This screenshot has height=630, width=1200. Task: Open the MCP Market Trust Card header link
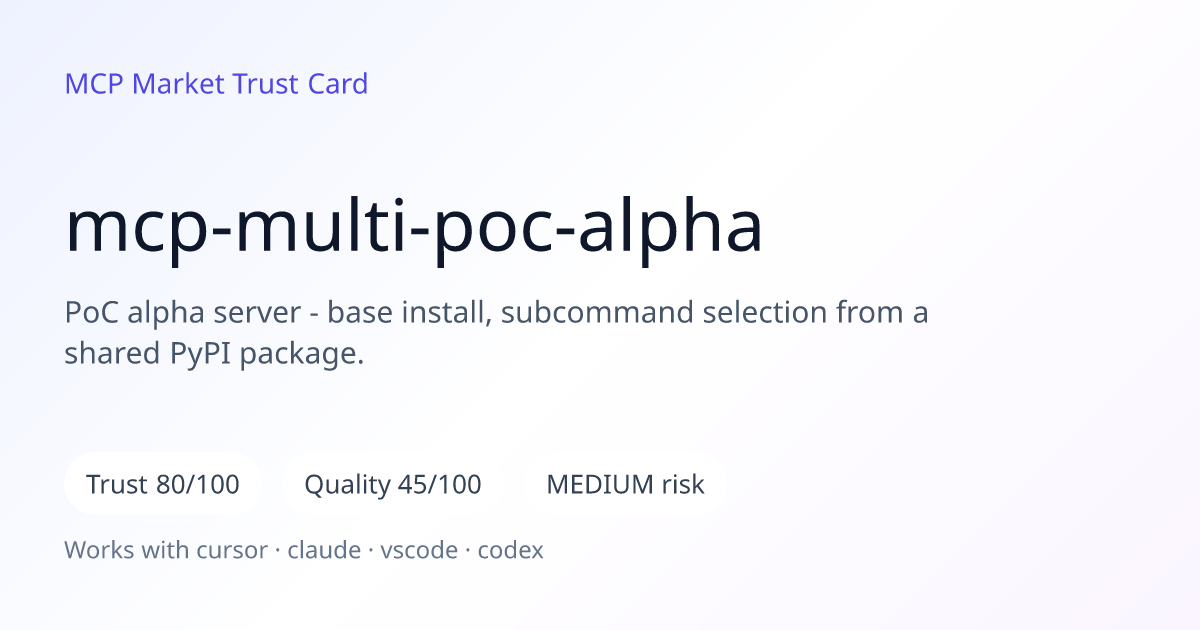[216, 84]
